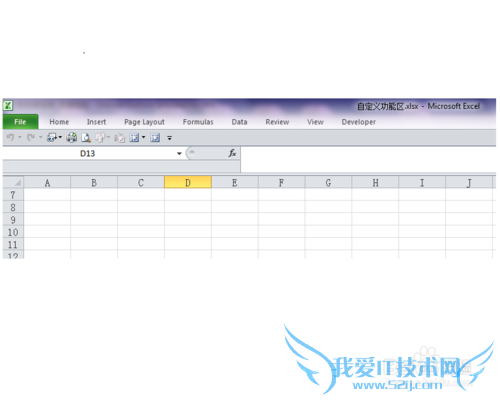
Task: Select column J header
Action: point(469,183)
